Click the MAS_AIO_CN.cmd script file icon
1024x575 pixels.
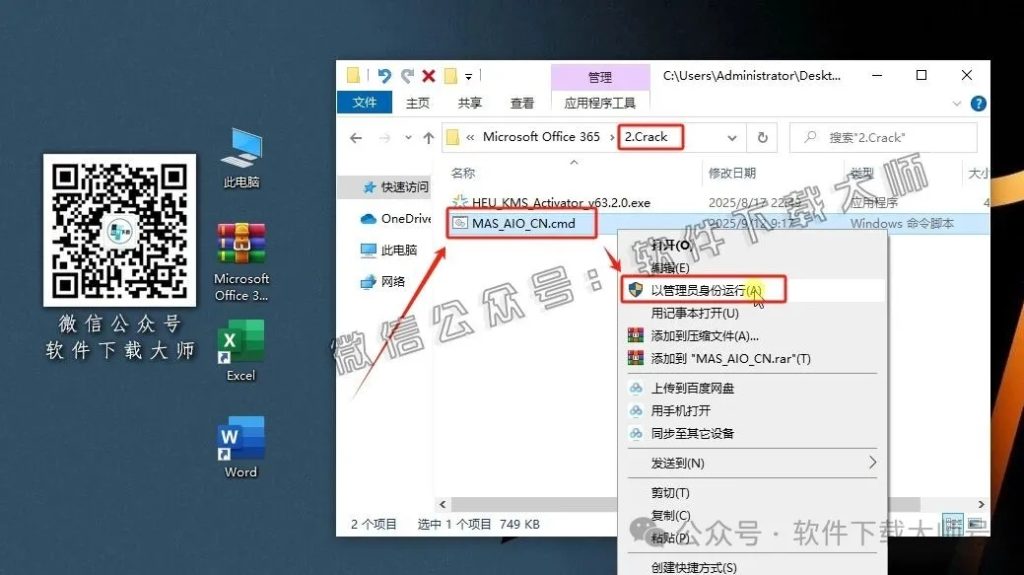[x=460, y=223]
